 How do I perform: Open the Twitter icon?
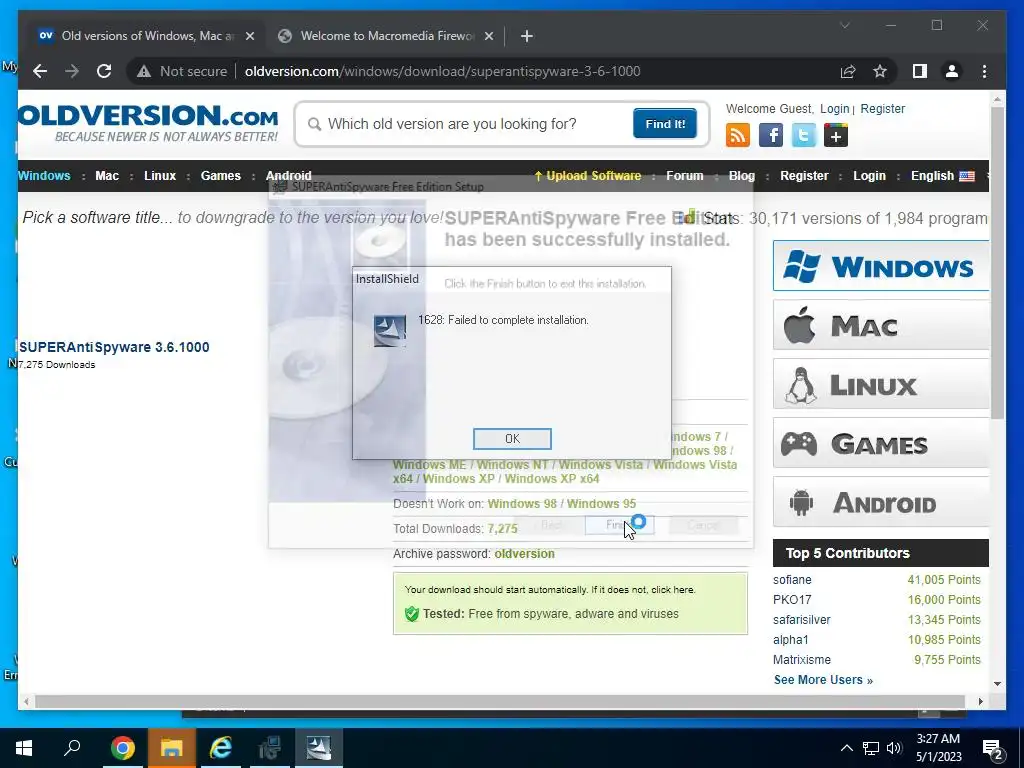click(x=804, y=135)
